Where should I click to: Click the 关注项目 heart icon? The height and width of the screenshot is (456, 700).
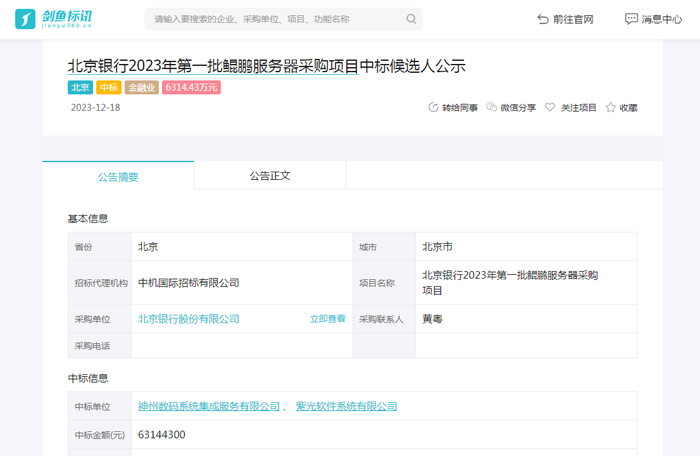(550, 107)
